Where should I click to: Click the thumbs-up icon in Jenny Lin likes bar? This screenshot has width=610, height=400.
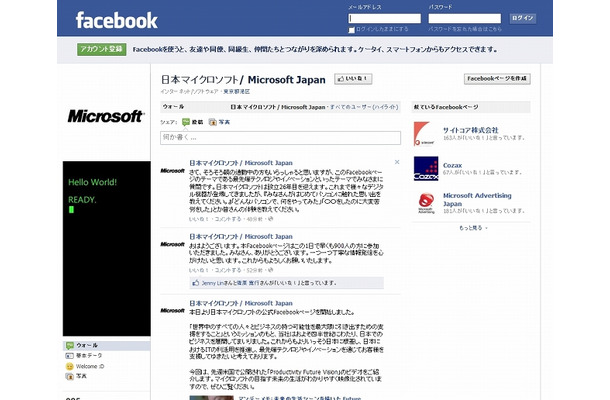coord(196,283)
